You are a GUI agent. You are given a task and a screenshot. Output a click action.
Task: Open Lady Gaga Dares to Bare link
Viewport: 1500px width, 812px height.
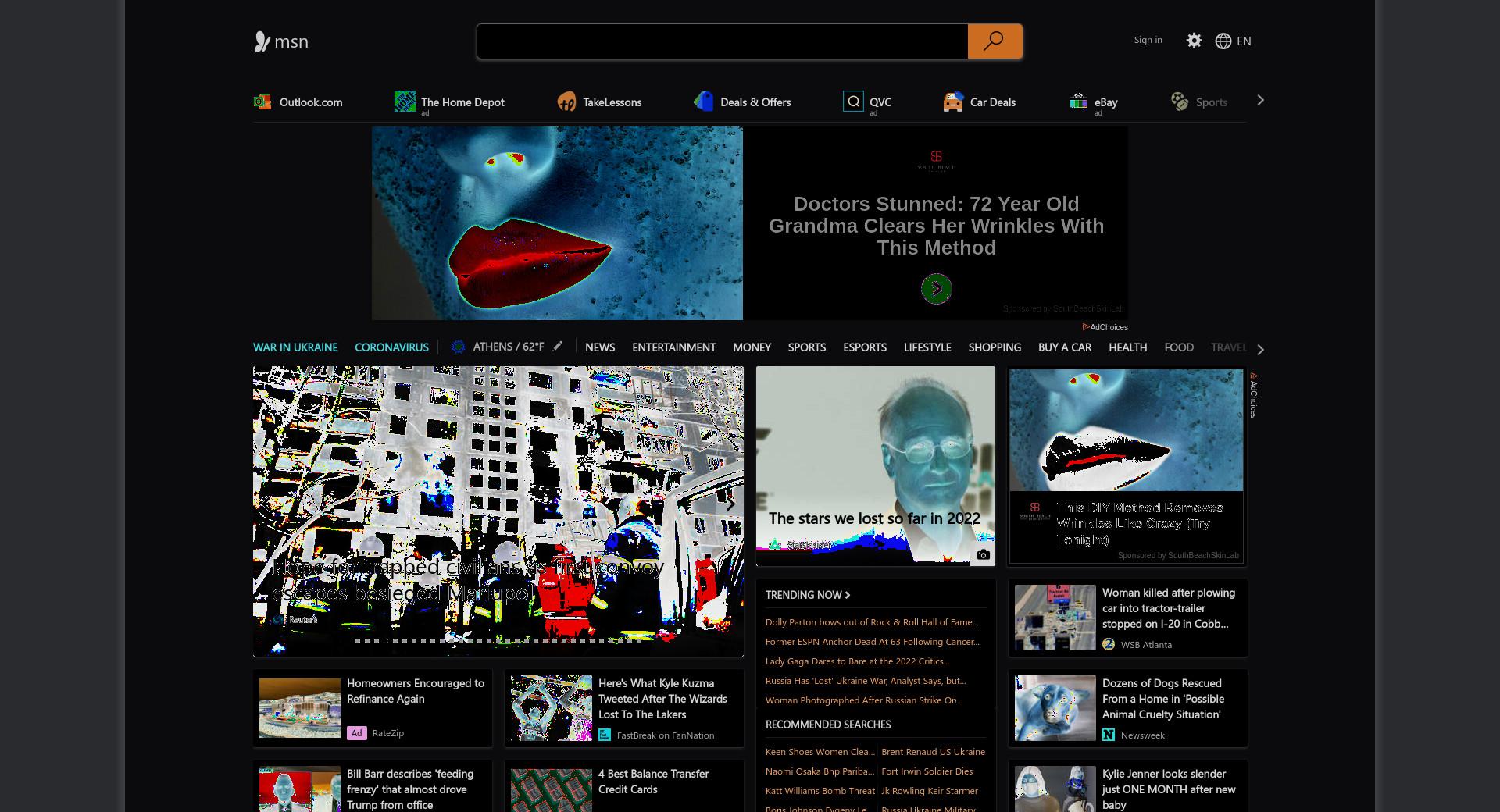coord(858,661)
